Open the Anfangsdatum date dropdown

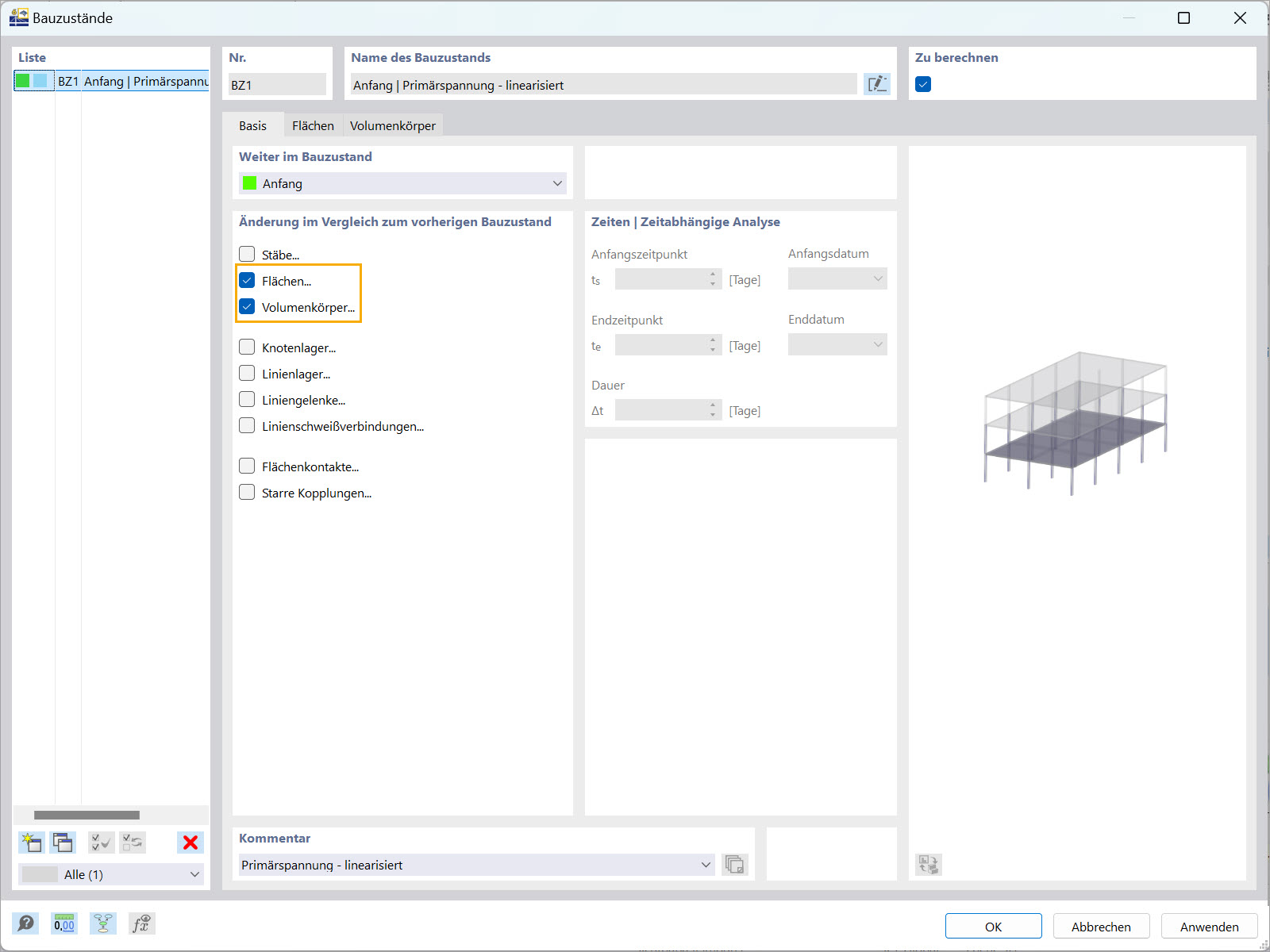click(x=876, y=278)
